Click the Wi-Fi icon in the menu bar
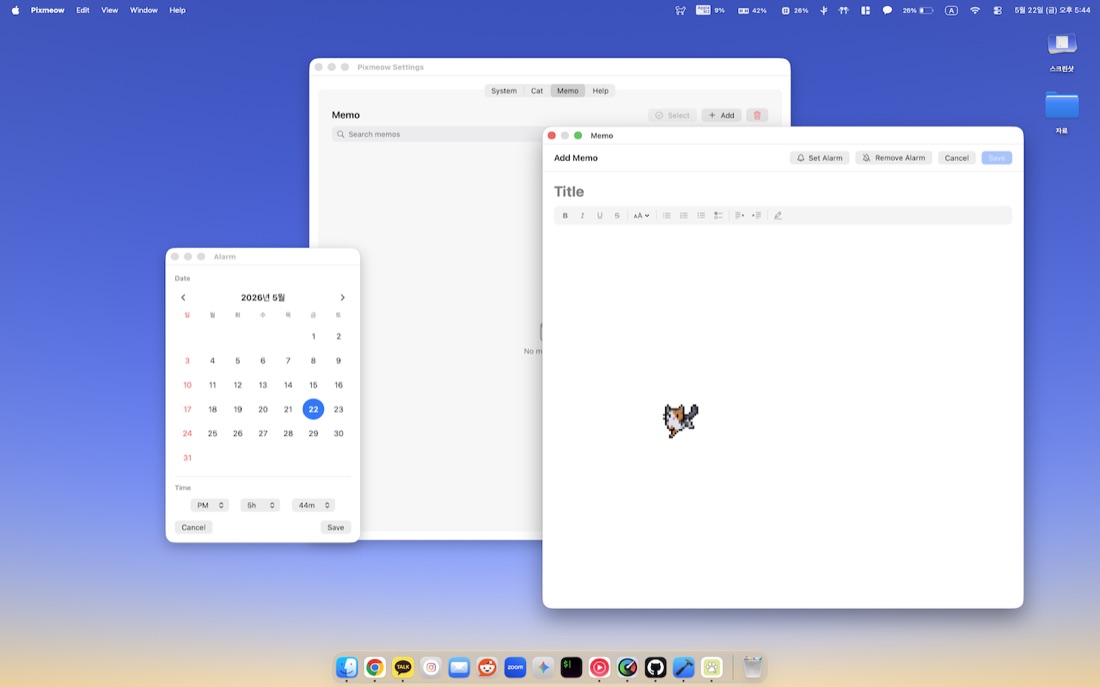This screenshot has width=1100, height=687. click(975, 11)
